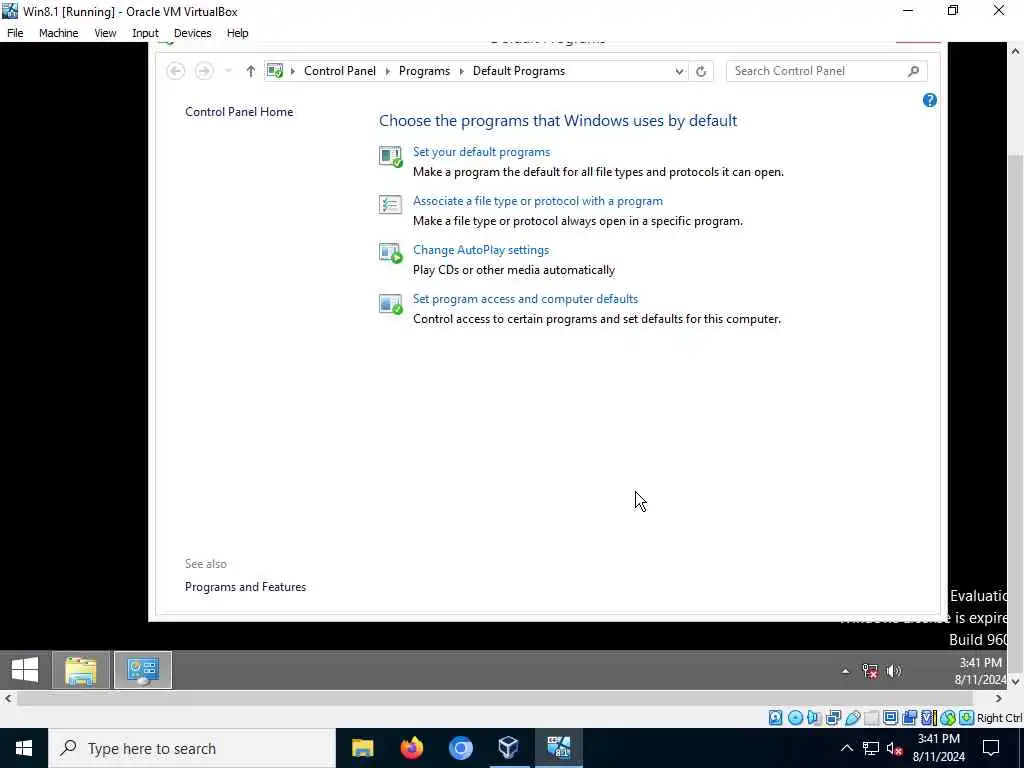Click the address bar Default Programs icon
The width and height of the screenshot is (1024, 768).
[275, 71]
